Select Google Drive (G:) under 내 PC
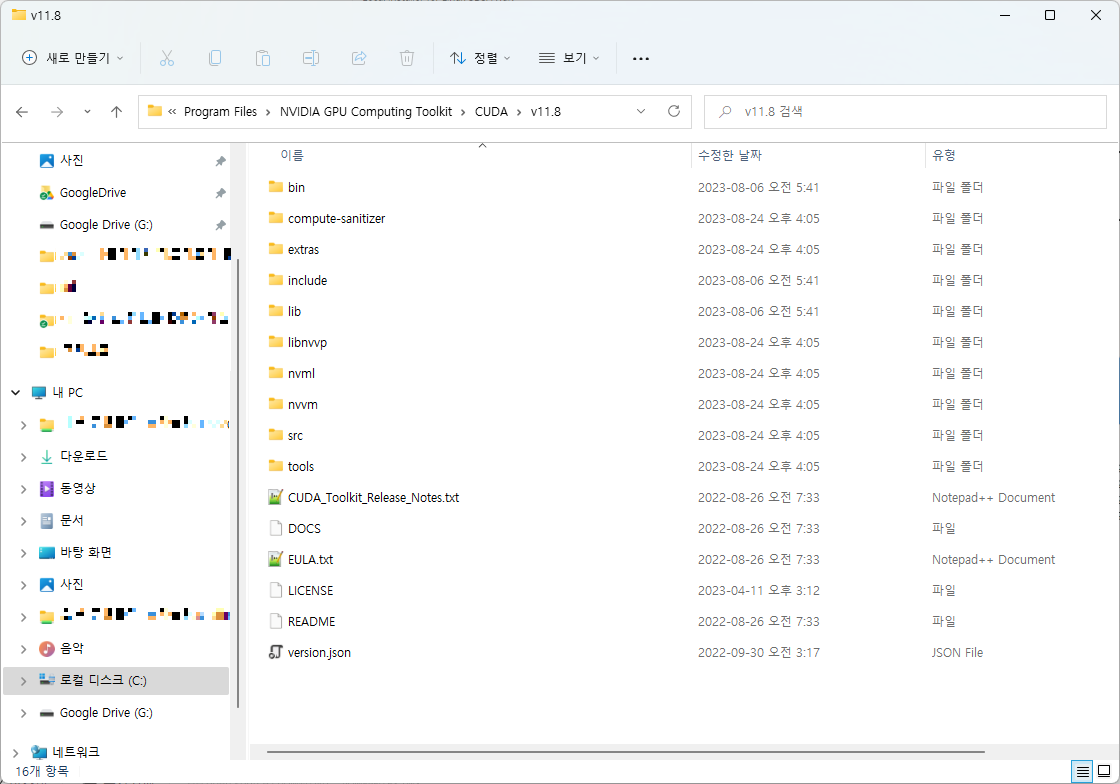This screenshot has width=1120, height=784. pos(106,713)
